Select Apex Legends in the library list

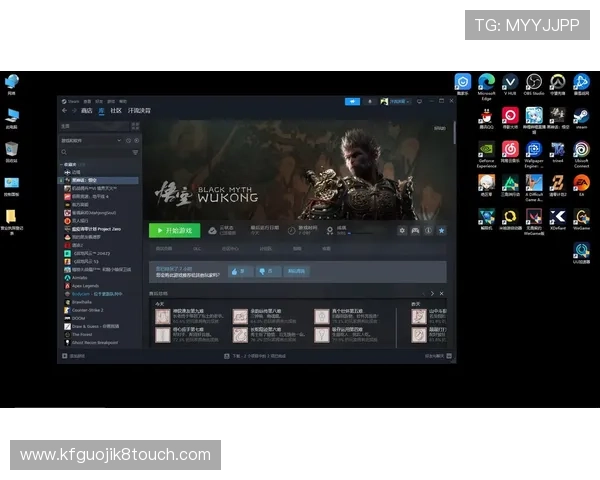[x=84, y=285]
